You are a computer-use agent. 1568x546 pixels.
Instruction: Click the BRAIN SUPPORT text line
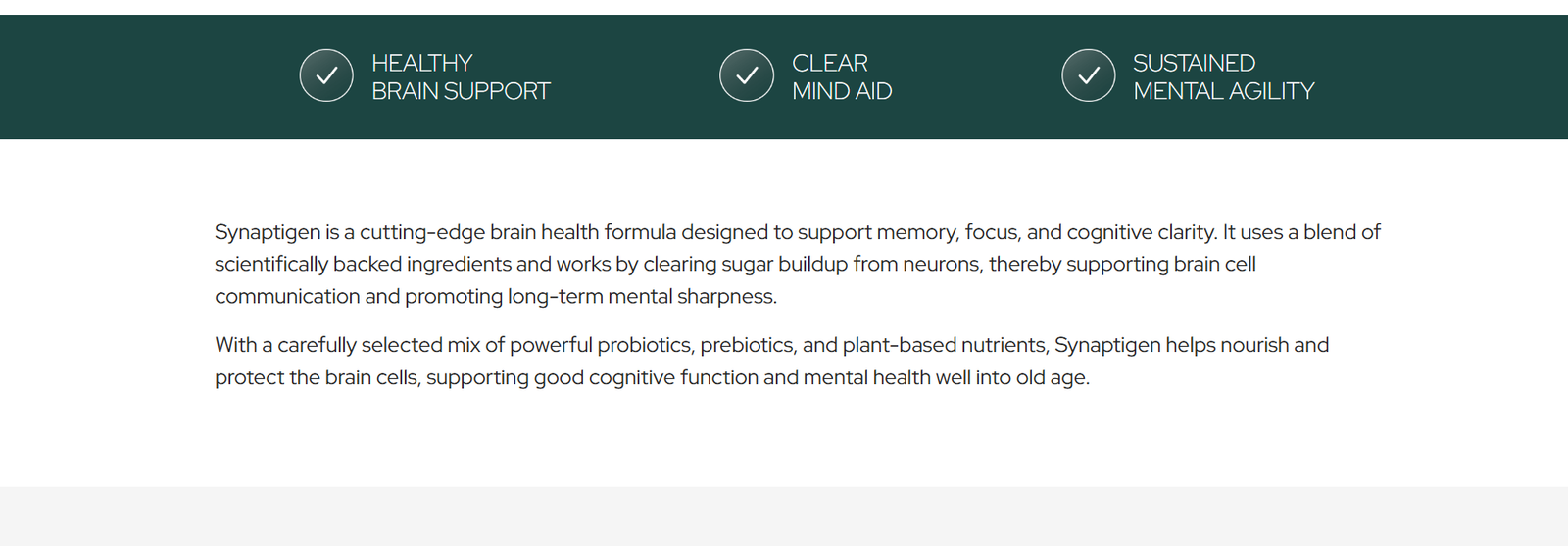coord(461,91)
